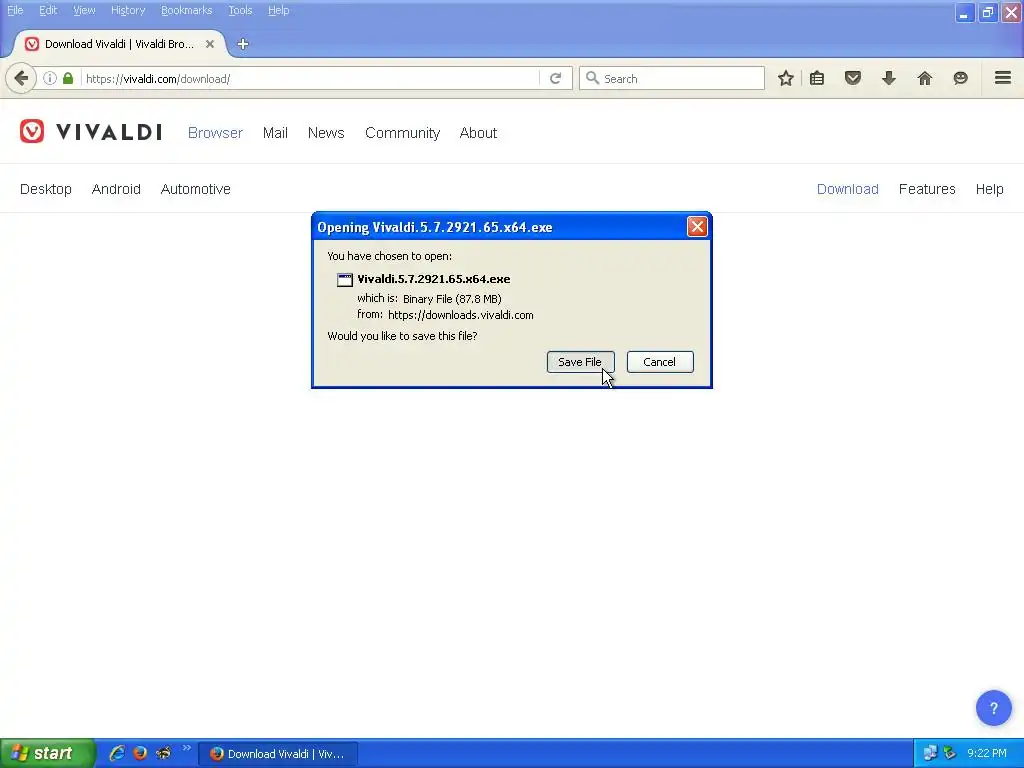Viewport: 1024px width, 768px height.
Task: Click the Download Vivaldi taskbar button
Action: coord(278,754)
